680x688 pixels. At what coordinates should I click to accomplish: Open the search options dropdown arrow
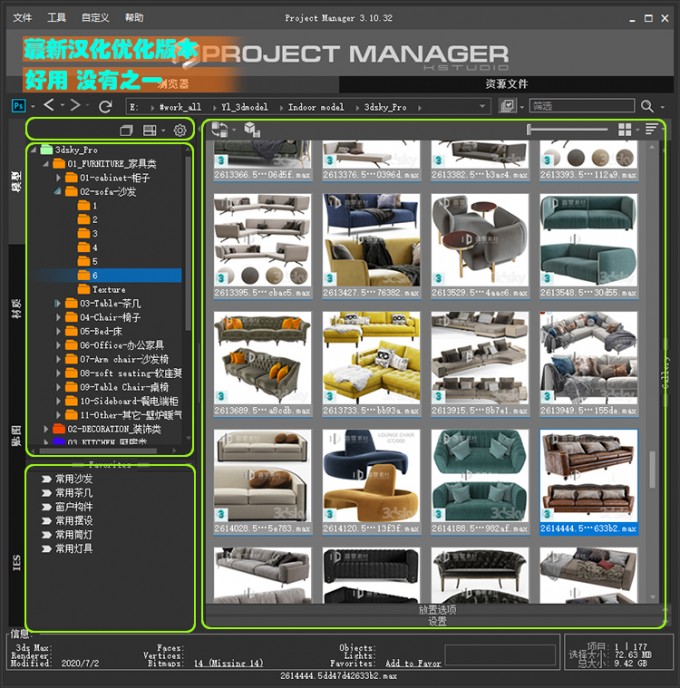point(662,107)
